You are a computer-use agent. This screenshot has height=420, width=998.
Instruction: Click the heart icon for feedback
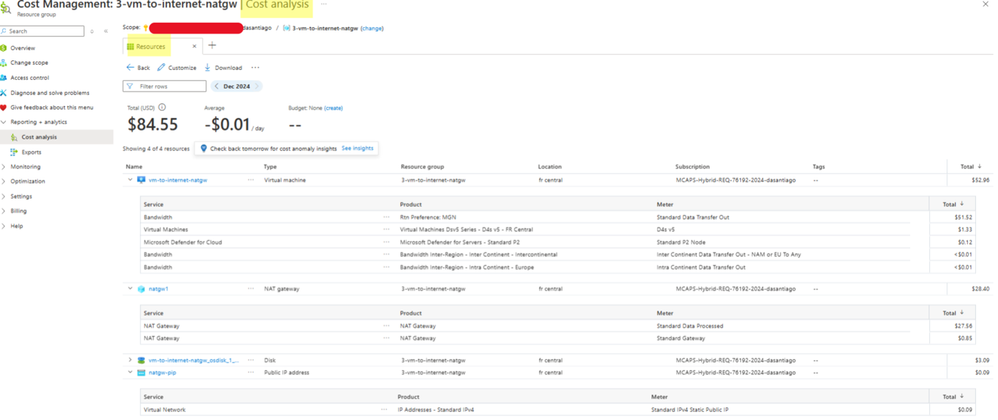4,108
